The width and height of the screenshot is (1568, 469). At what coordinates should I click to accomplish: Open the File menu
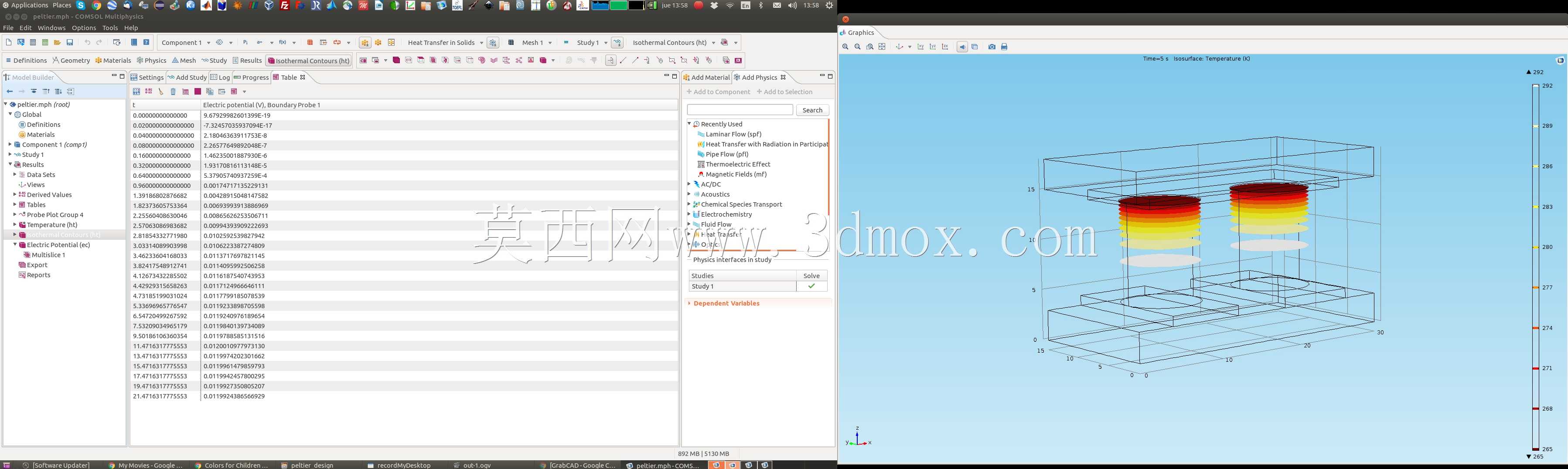[x=8, y=28]
